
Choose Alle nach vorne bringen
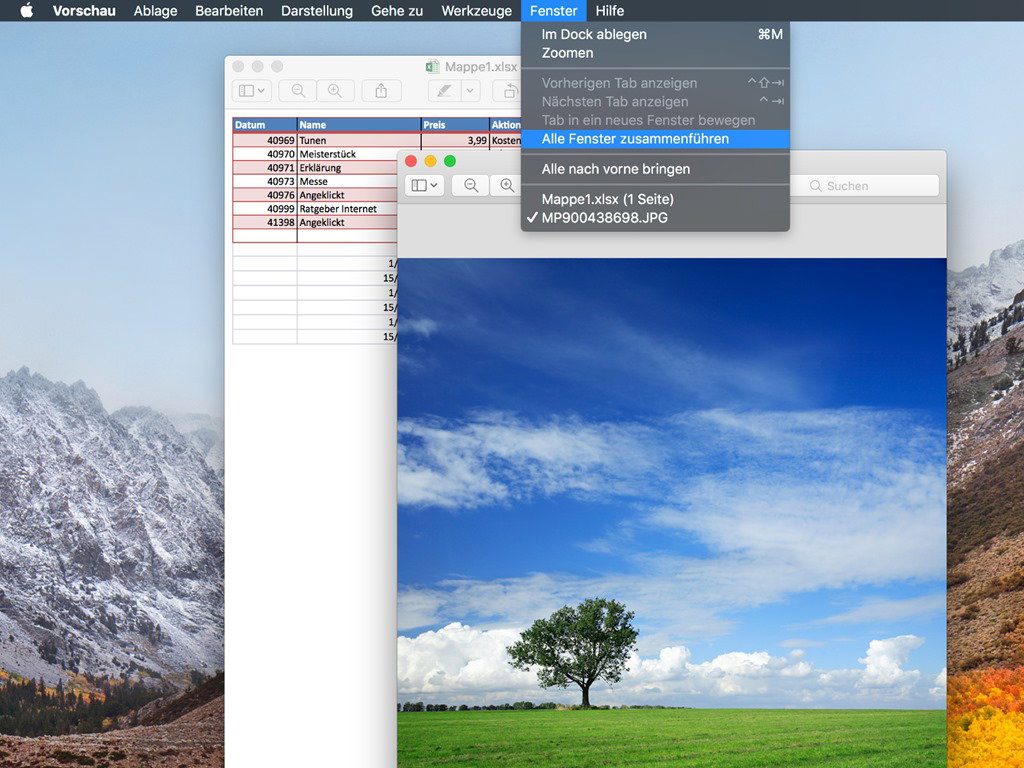click(615, 169)
